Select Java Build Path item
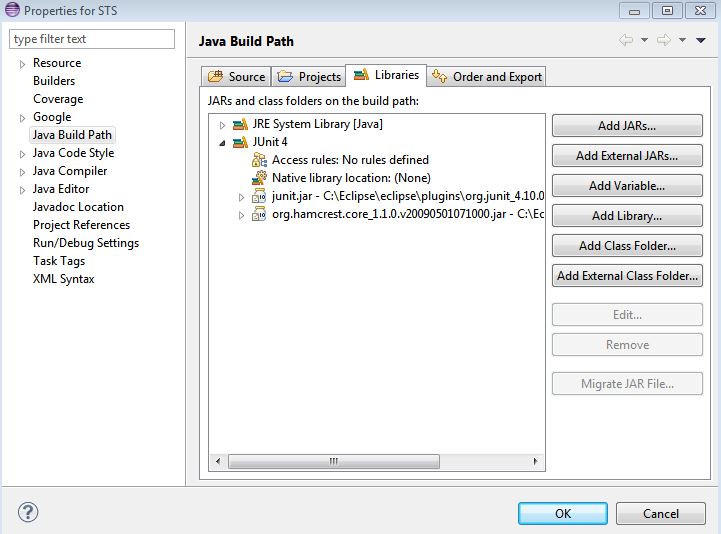Viewport: 721px width, 534px height. point(72,135)
